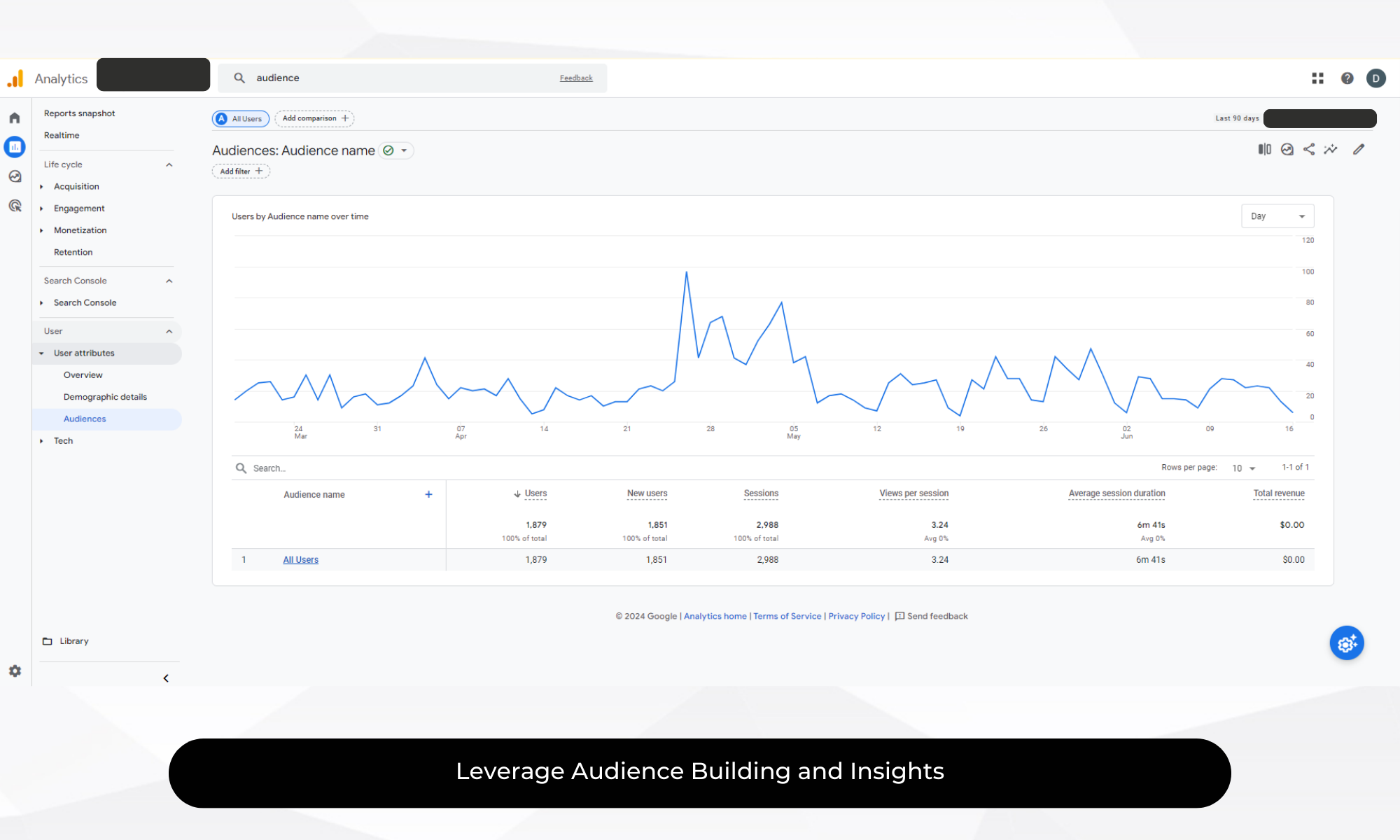The width and height of the screenshot is (1400, 840).
Task: Click the Add filter button
Action: click(241, 171)
